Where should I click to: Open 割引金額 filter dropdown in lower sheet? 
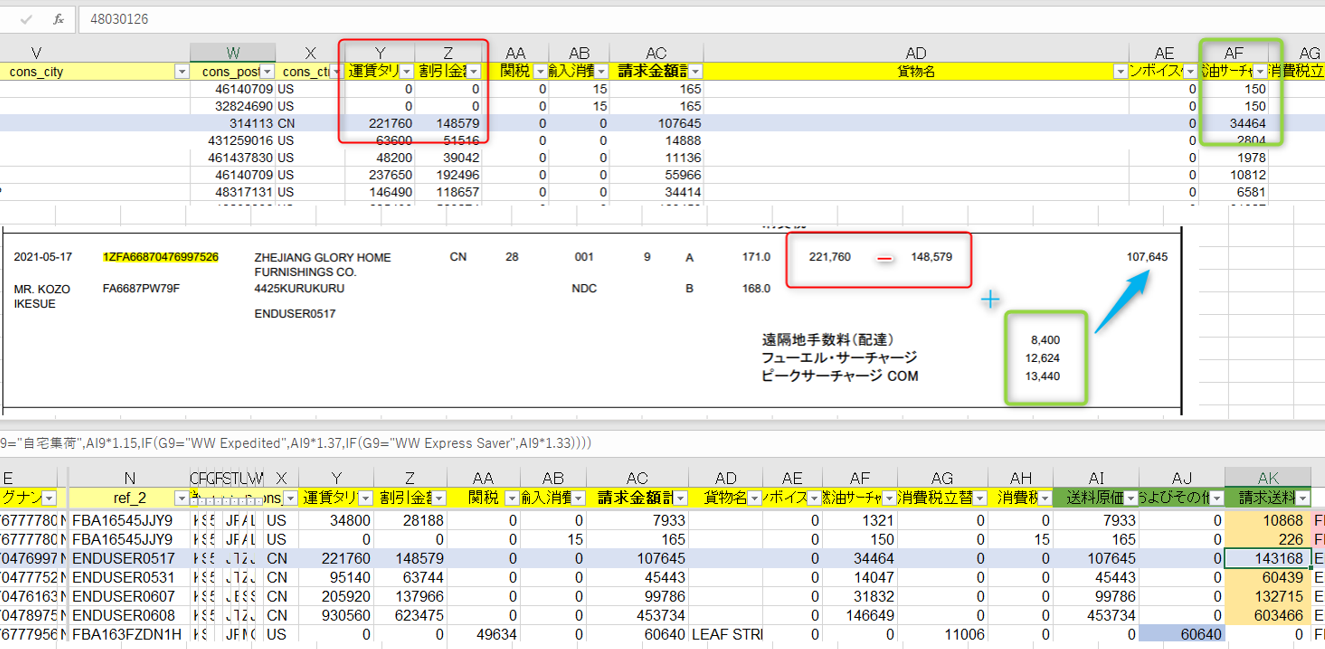437,498
